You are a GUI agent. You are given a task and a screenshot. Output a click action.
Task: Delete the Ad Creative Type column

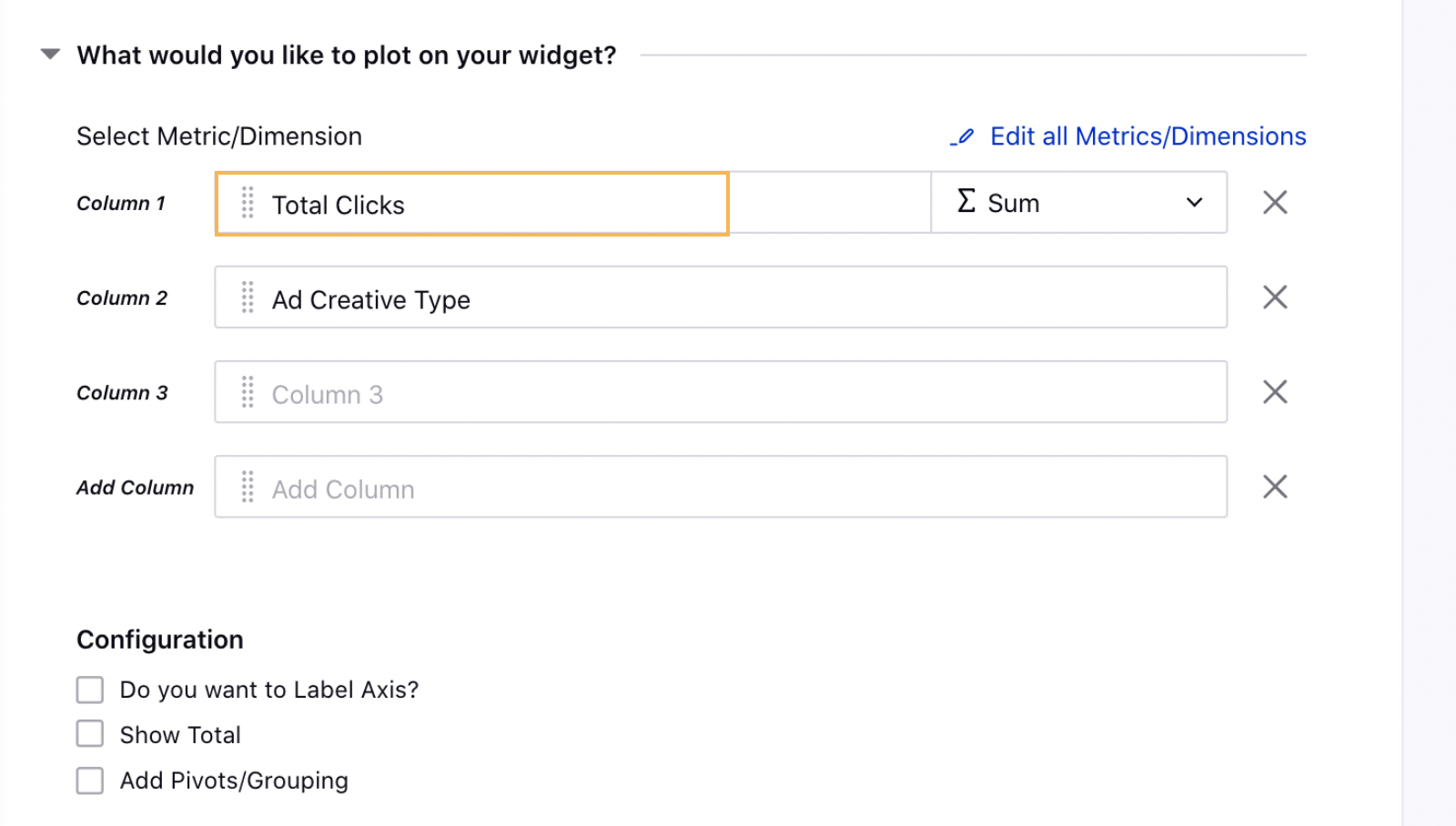tap(1275, 297)
